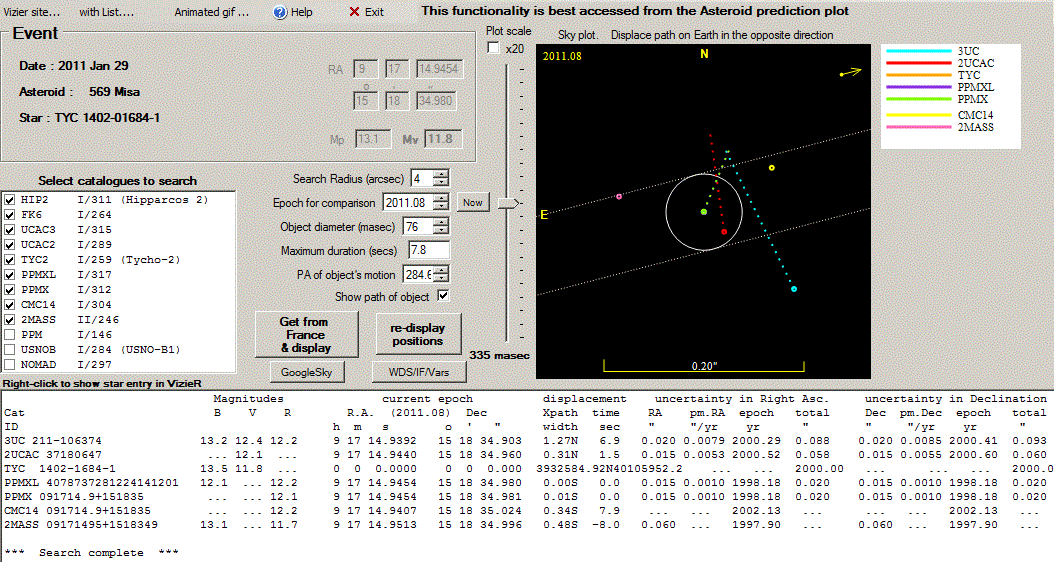Click the Object diameter value field
Viewport: 1054px width, 562px height.
(418, 227)
